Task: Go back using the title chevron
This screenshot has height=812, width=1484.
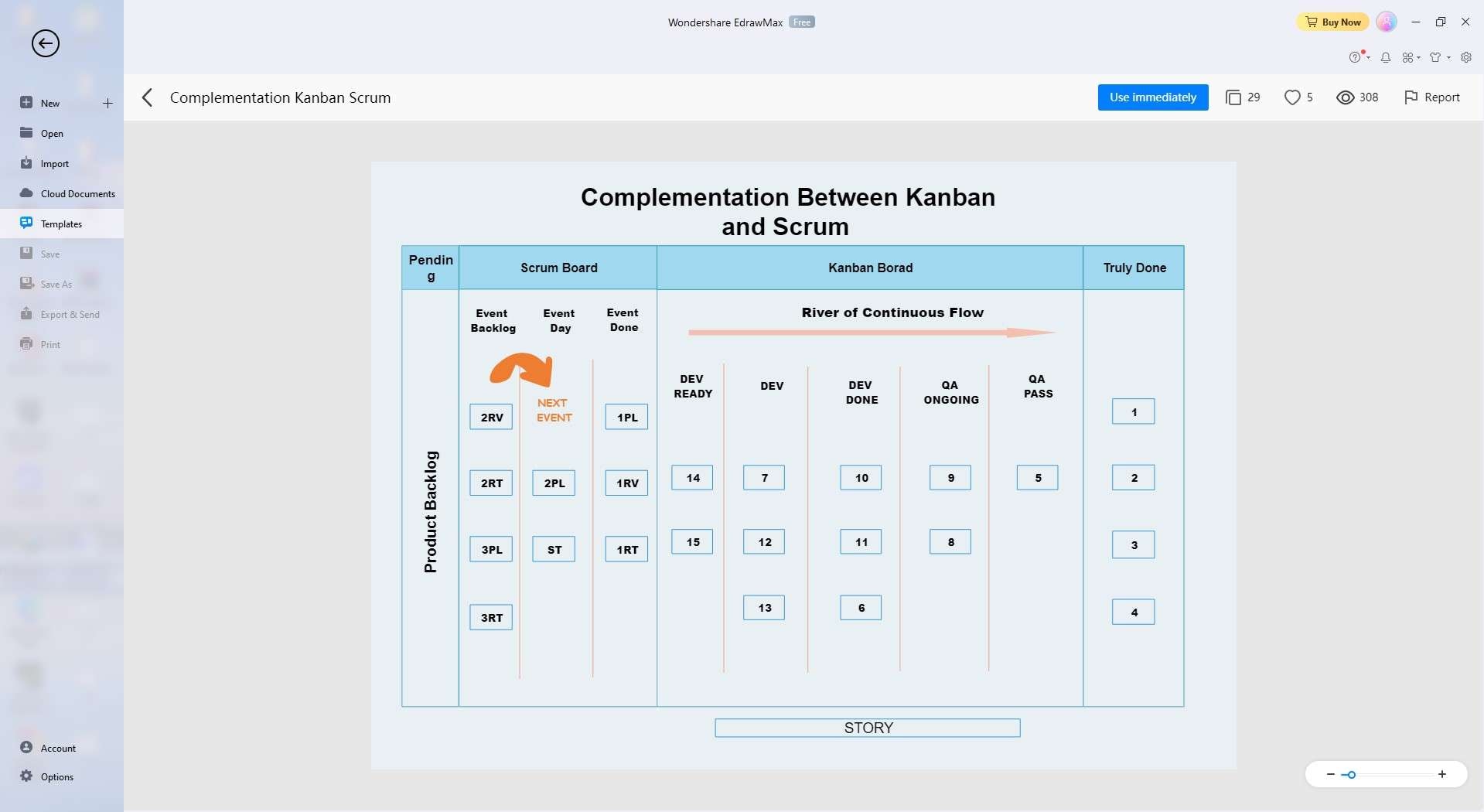Action: (147, 97)
